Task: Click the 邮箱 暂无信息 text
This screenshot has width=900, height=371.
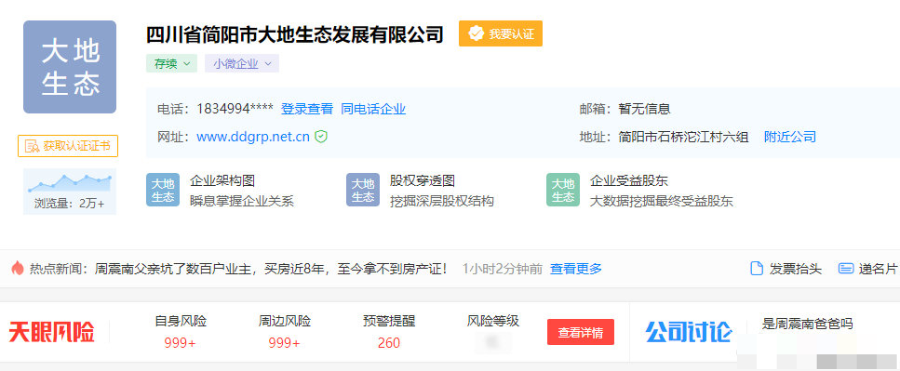Action: tap(645, 109)
